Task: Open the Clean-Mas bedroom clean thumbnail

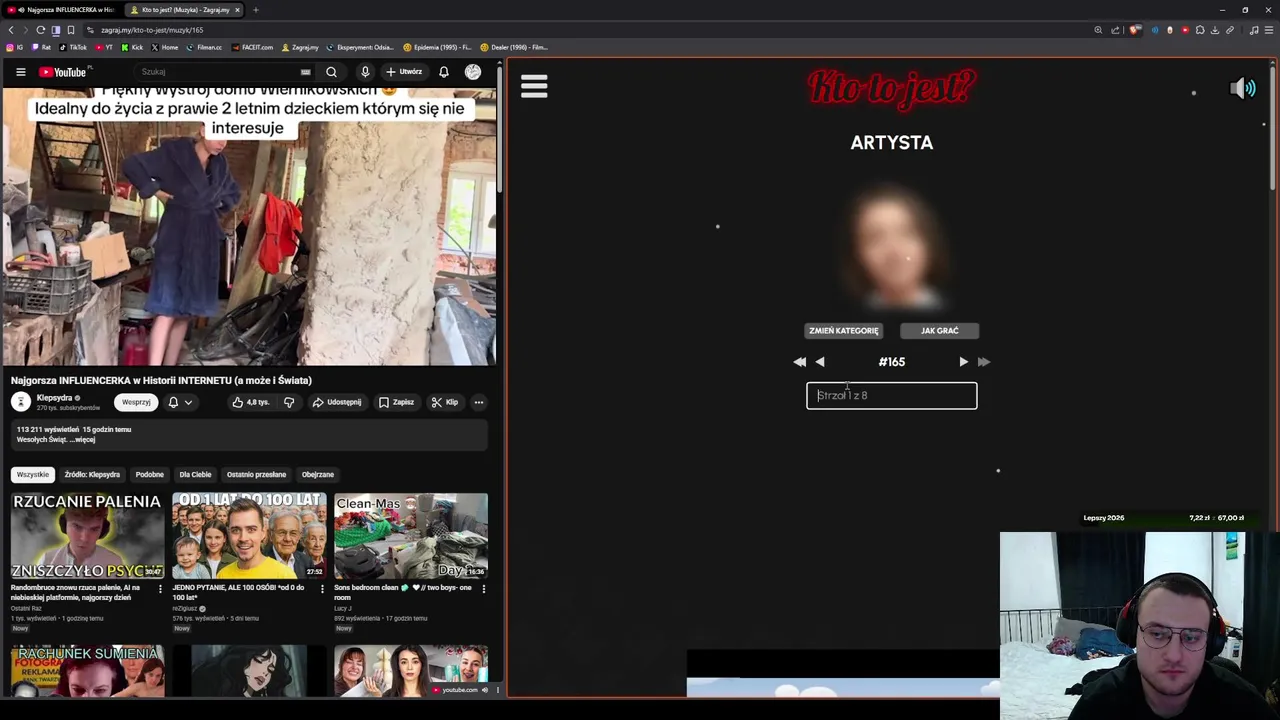Action: [x=411, y=535]
